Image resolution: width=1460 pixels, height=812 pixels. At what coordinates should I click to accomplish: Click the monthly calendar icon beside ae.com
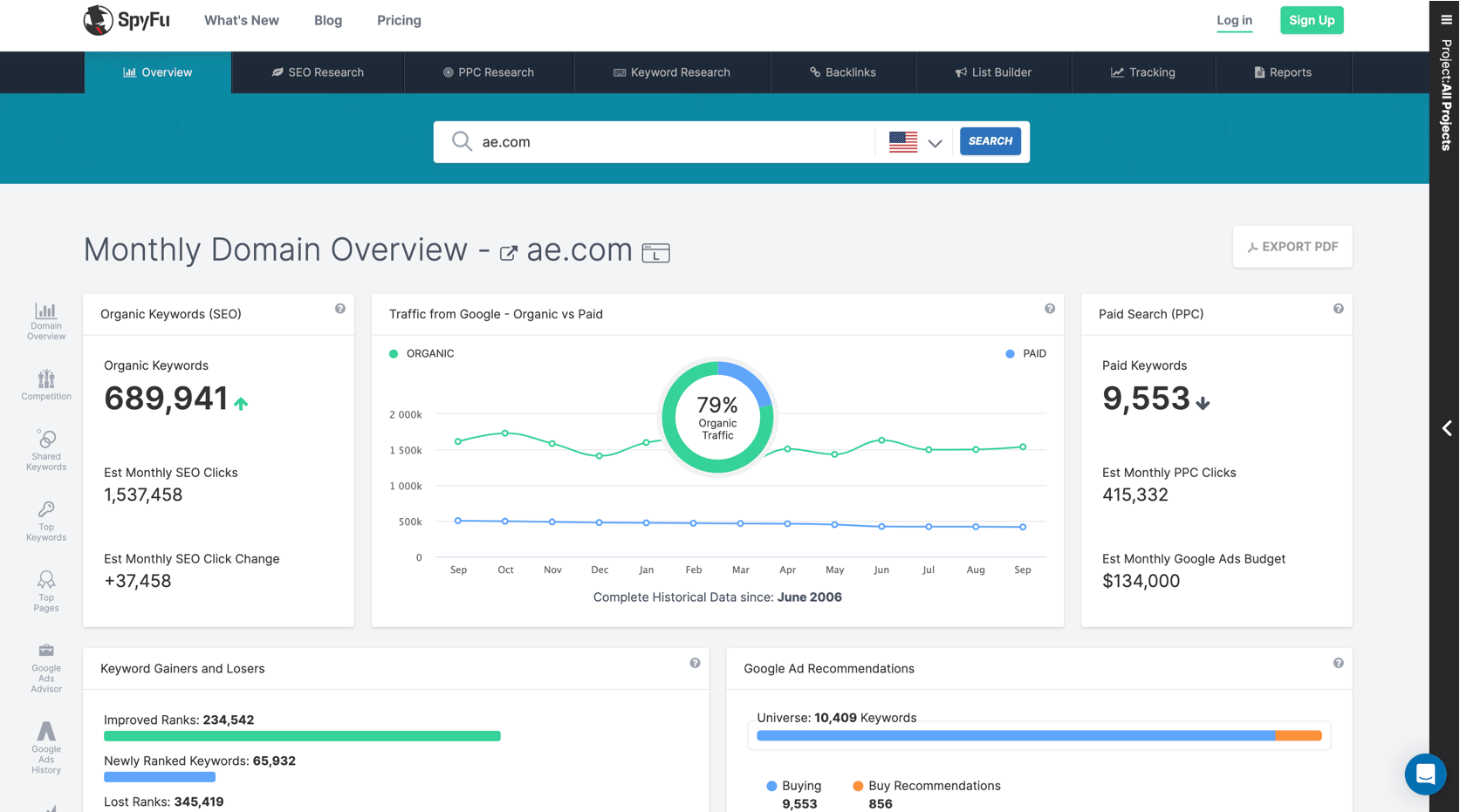click(x=655, y=253)
